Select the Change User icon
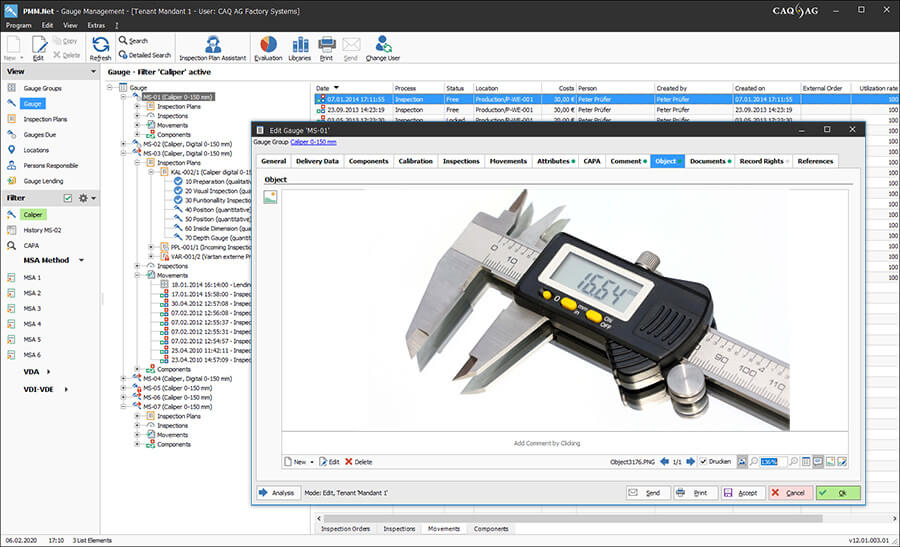This screenshot has height=547, width=900. (x=383, y=48)
